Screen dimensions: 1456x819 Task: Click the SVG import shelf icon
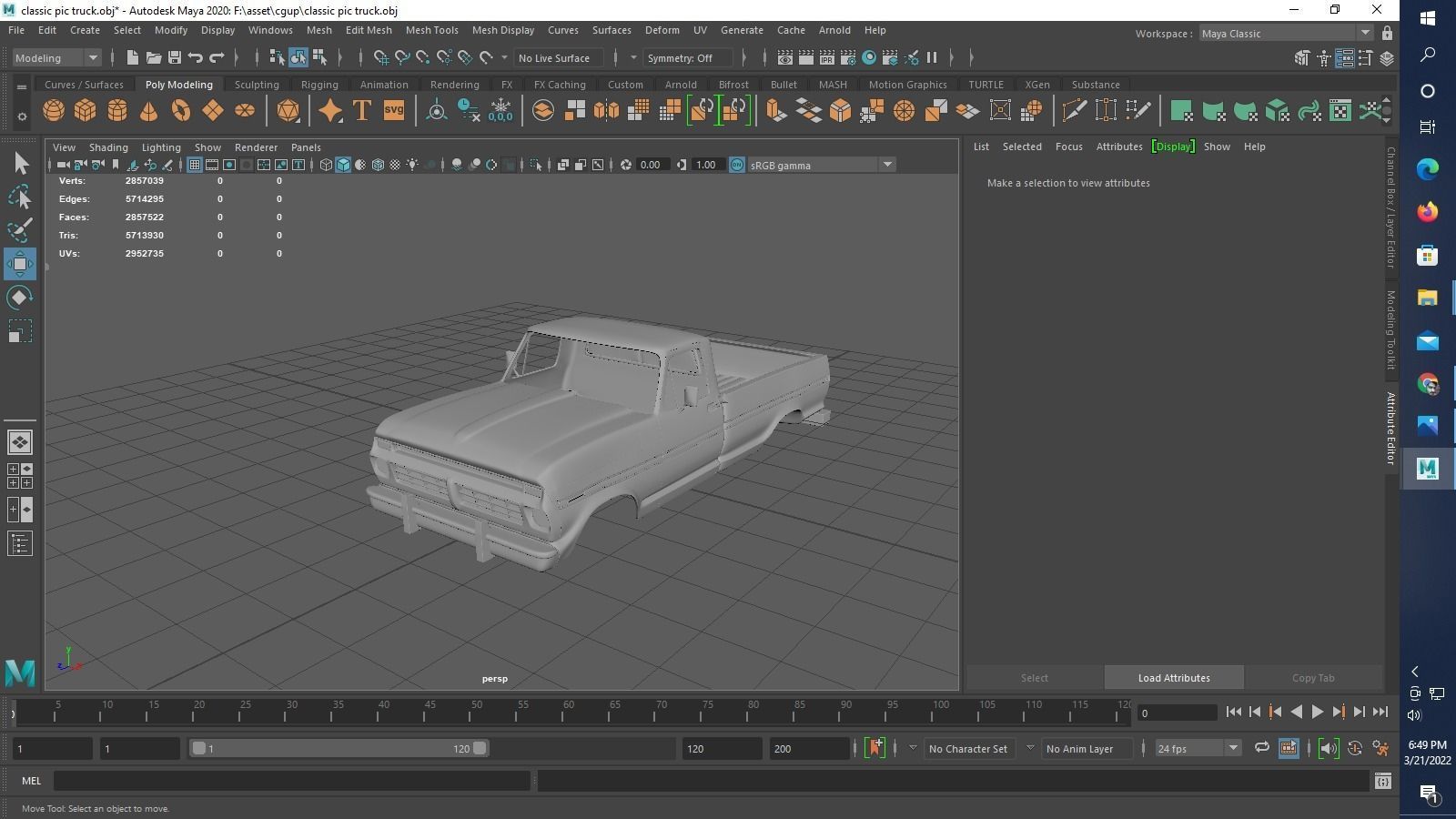394,111
